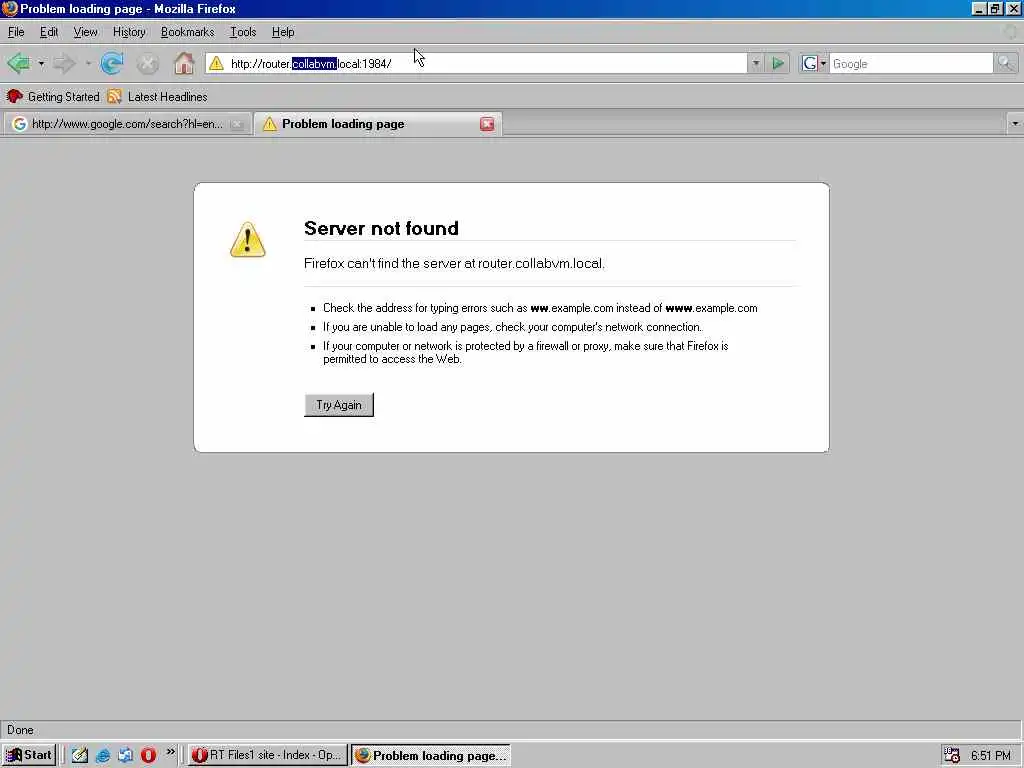Image resolution: width=1024 pixels, height=768 pixels.
Task: Click the Google favicon on the first tab
Action: click(x=20, y=124)
